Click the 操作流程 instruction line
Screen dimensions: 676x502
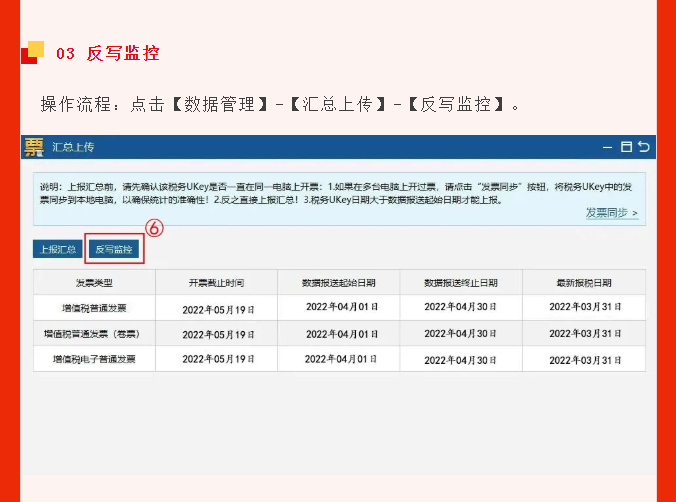(x=280, y=104)
